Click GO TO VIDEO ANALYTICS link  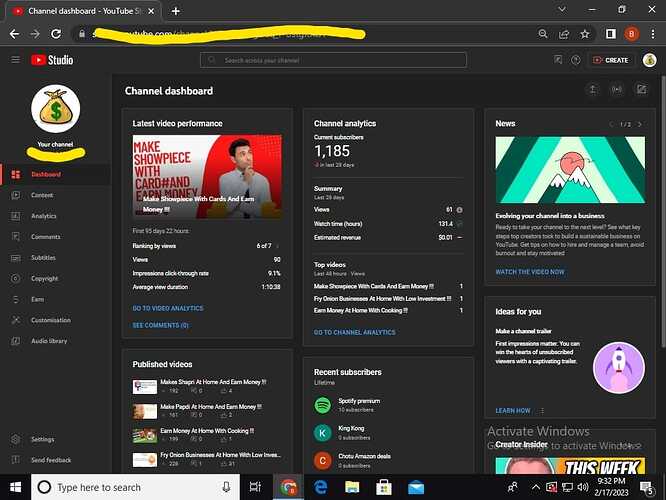168,308
